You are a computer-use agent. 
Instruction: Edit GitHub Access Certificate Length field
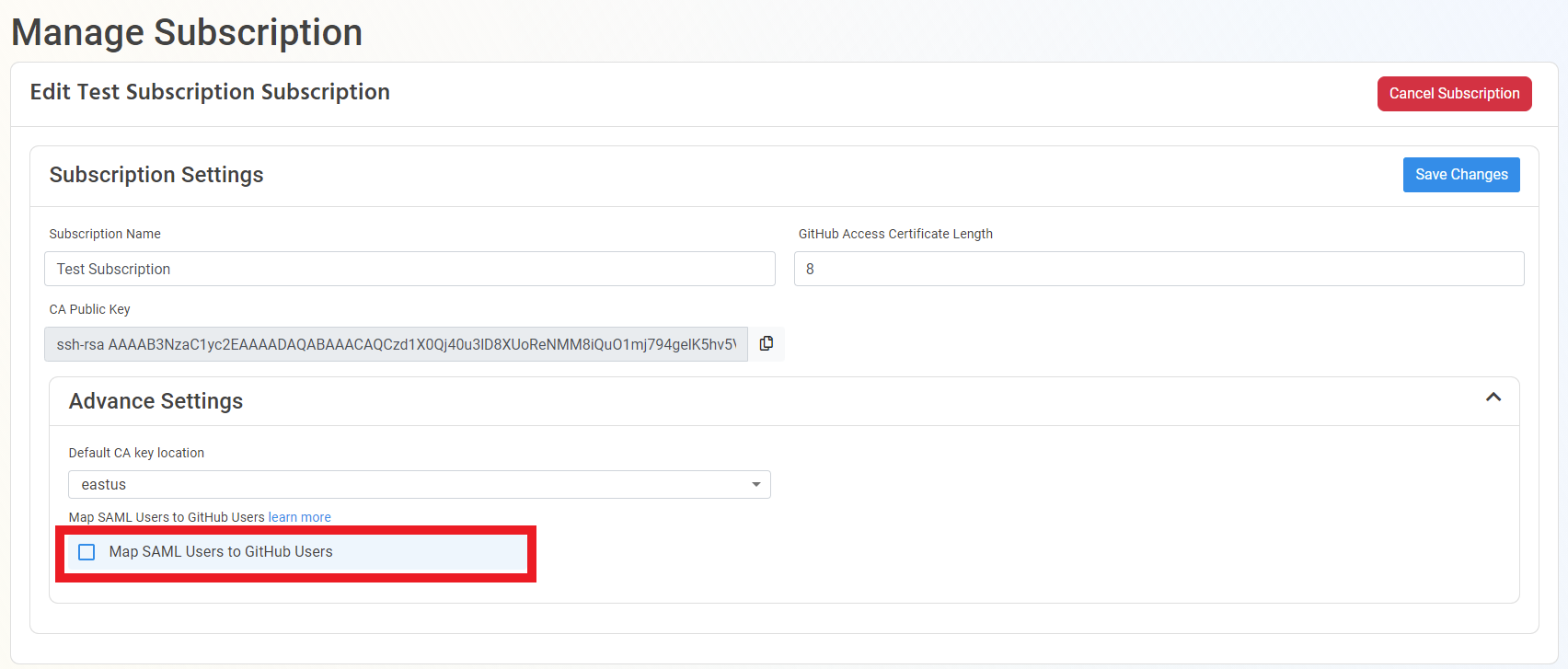(x=1159, y=269)
